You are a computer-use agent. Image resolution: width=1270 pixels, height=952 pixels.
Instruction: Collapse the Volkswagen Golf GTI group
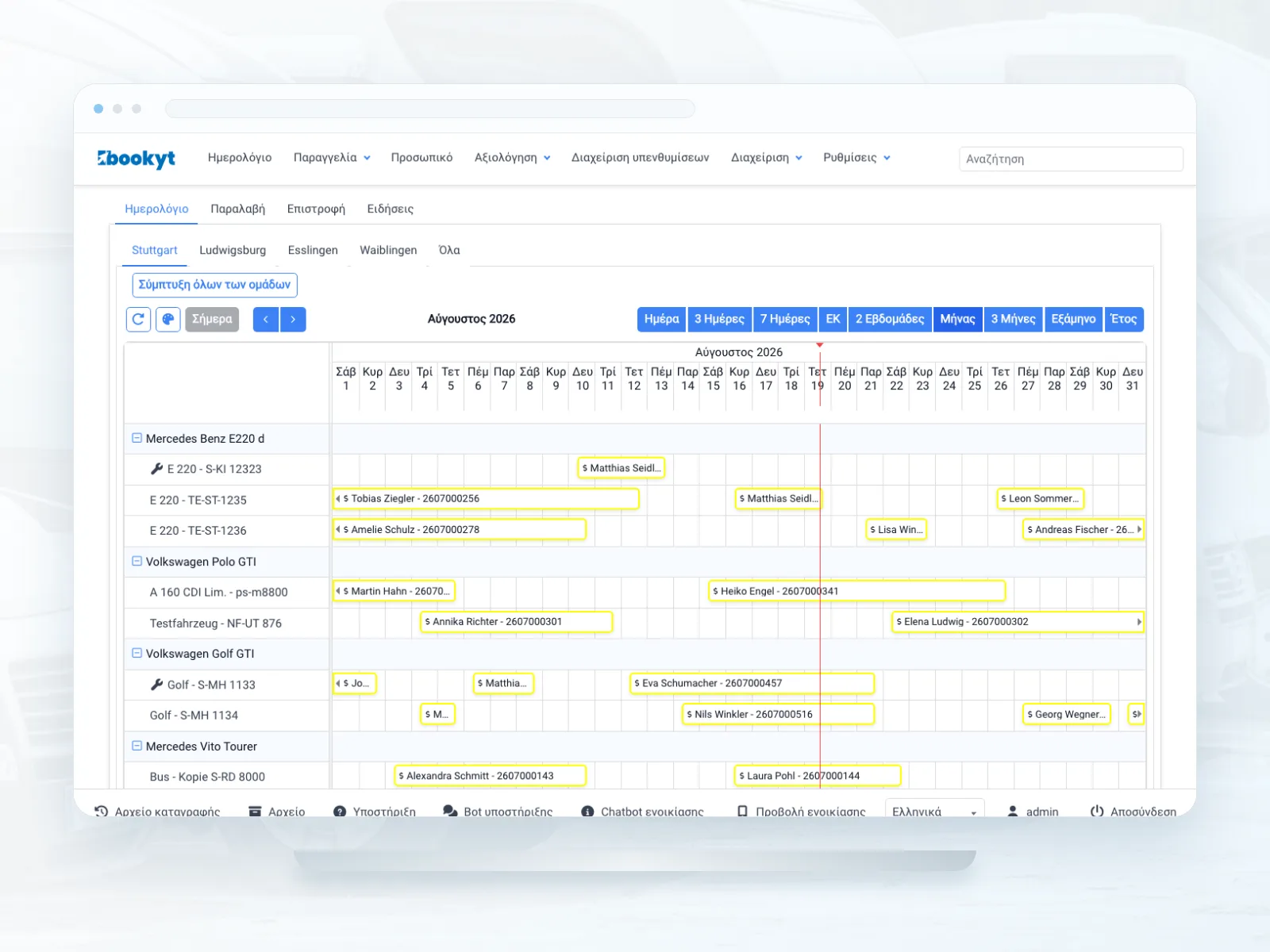(137, 653)
